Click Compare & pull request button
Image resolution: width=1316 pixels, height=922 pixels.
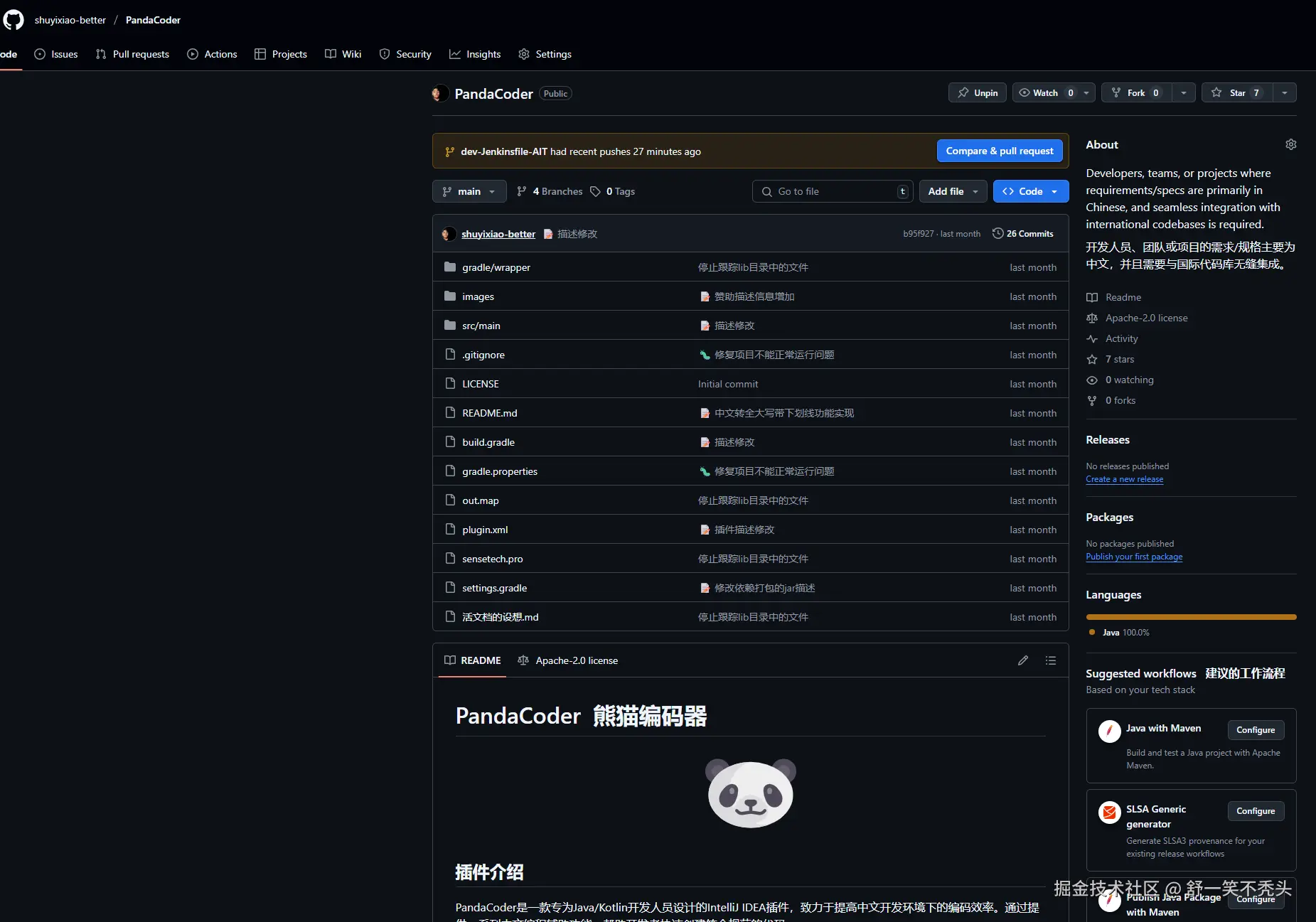click(x=1000, y=151)
